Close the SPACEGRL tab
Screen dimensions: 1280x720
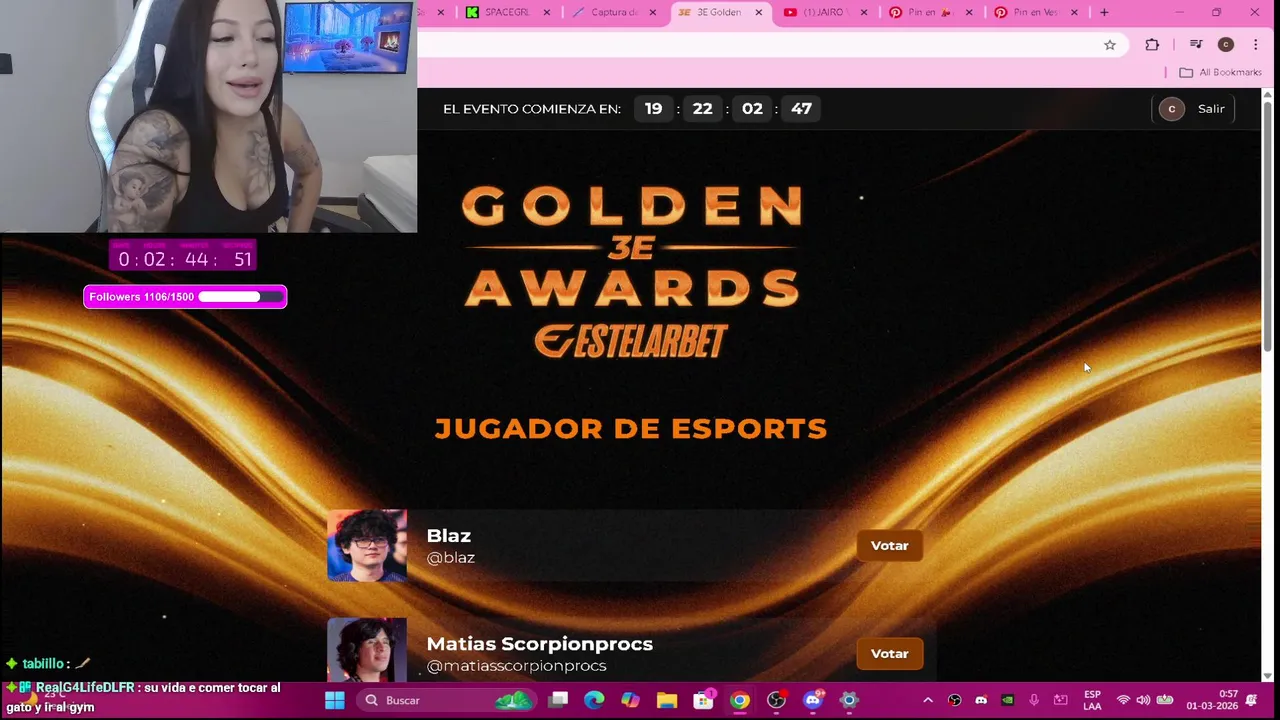[547, 12]
